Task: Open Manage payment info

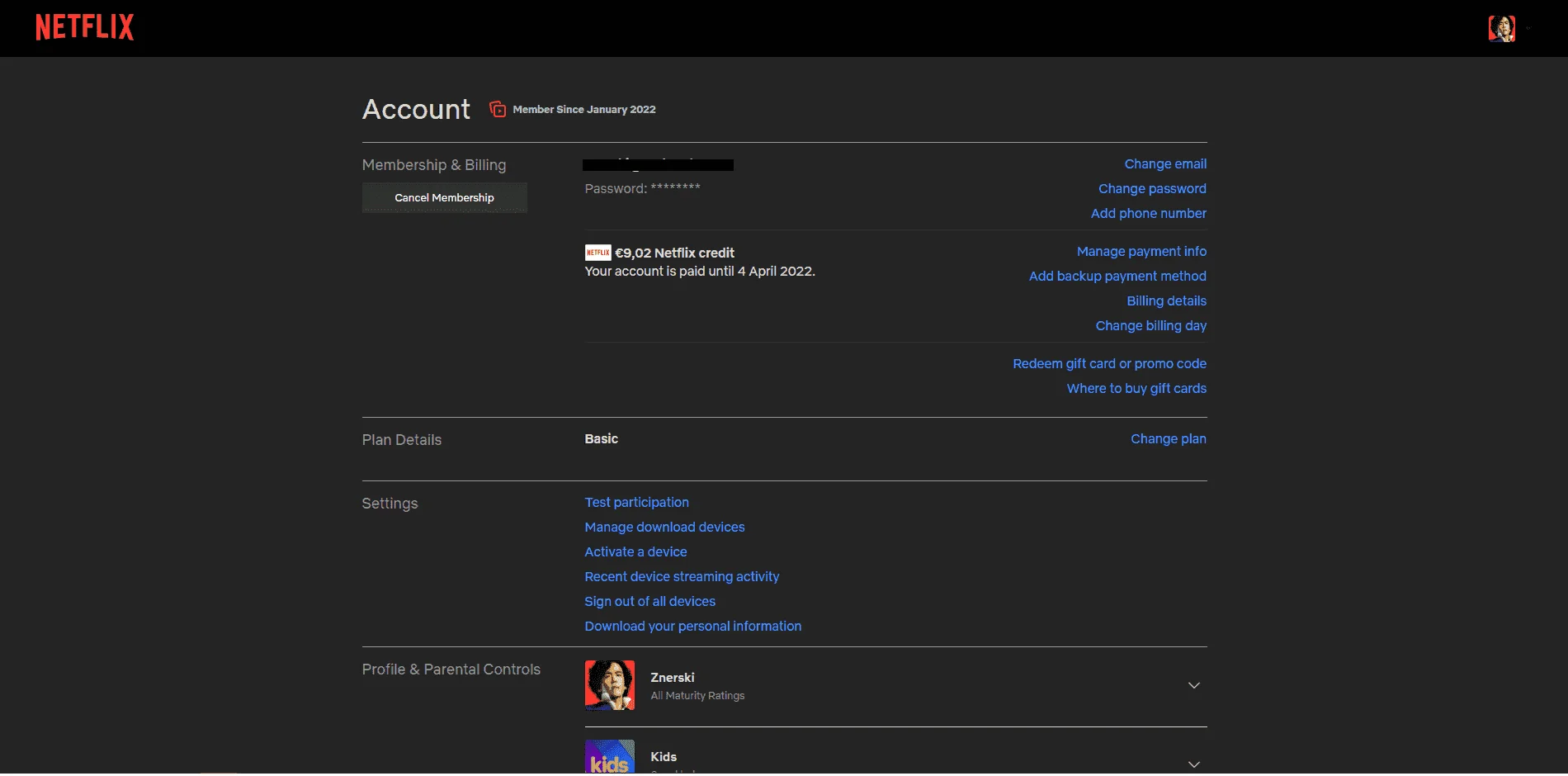Action: point(1141,251)
